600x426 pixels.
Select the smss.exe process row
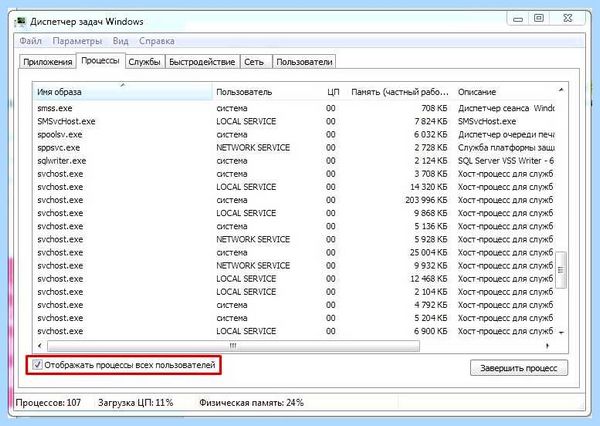click(x=295, y=108)
